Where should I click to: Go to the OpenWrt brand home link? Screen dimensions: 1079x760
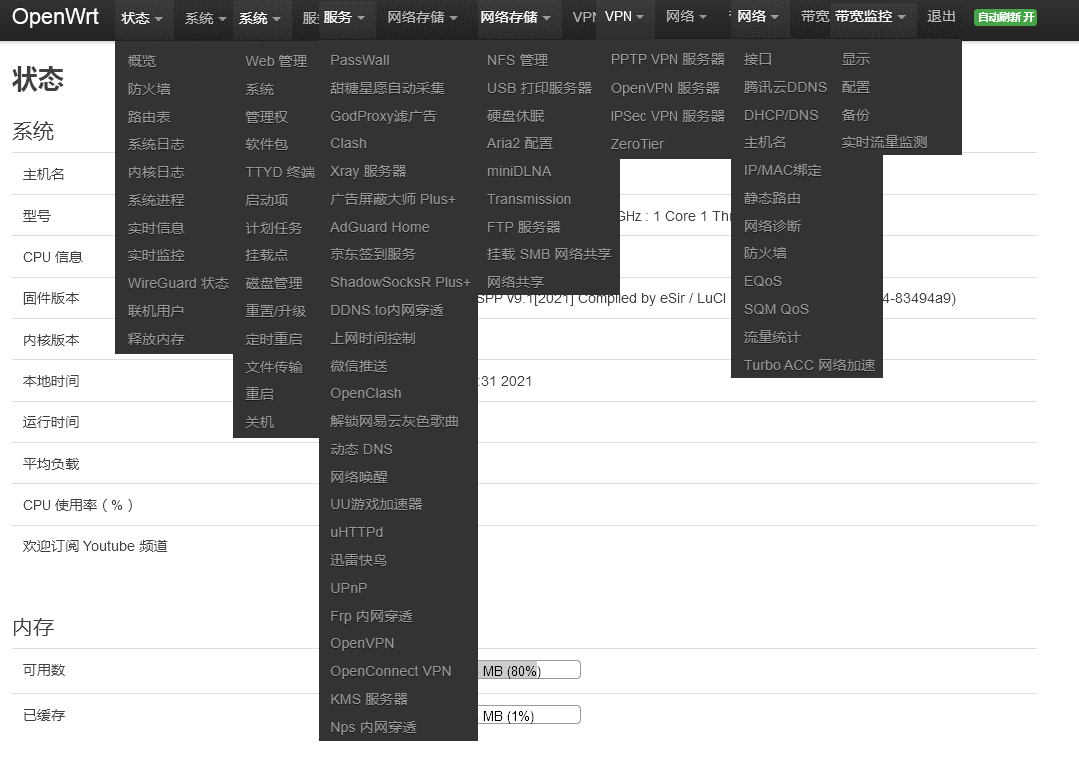[x=56, y=17]
